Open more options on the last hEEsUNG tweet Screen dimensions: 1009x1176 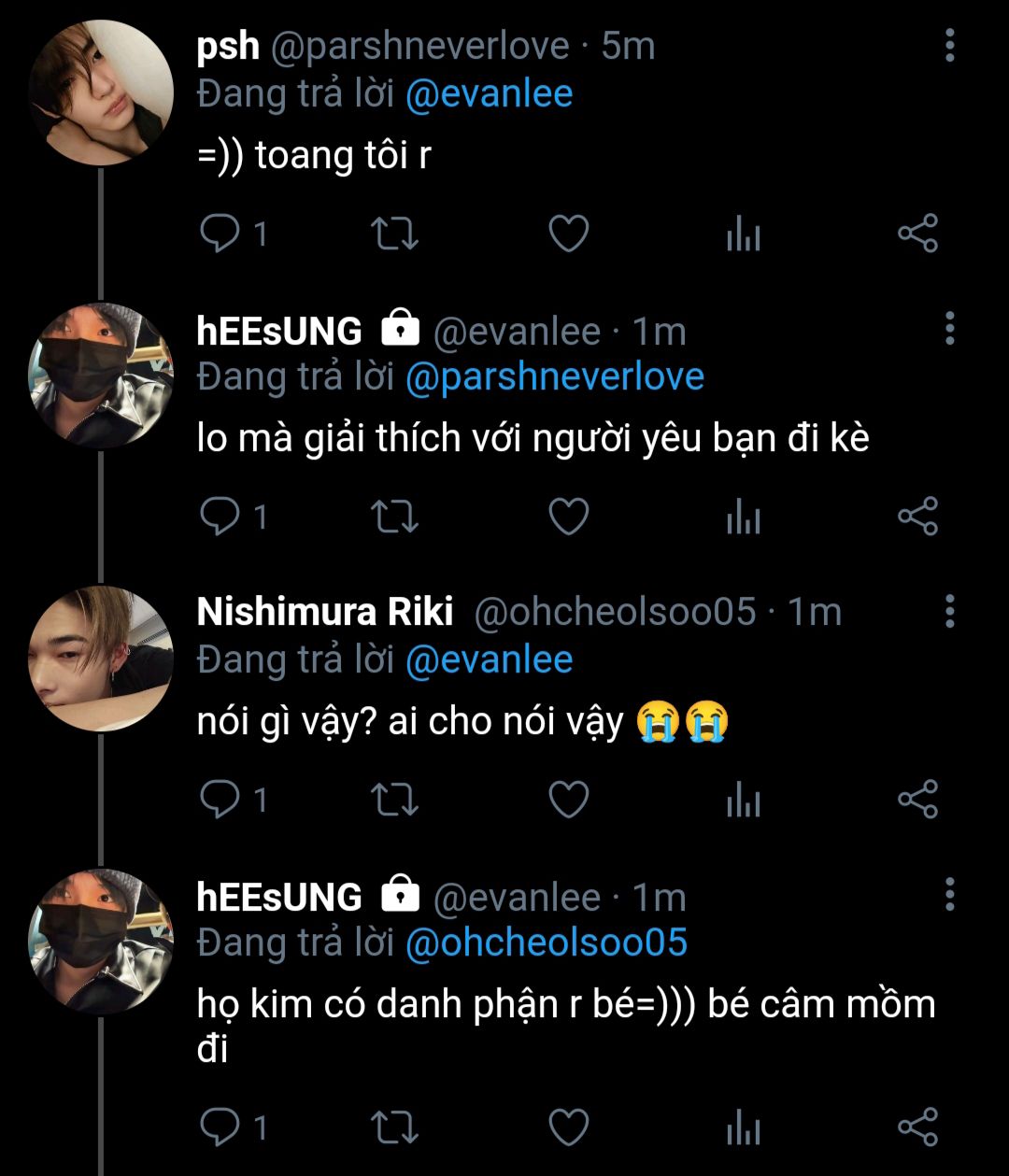click(x=949, y=895)
